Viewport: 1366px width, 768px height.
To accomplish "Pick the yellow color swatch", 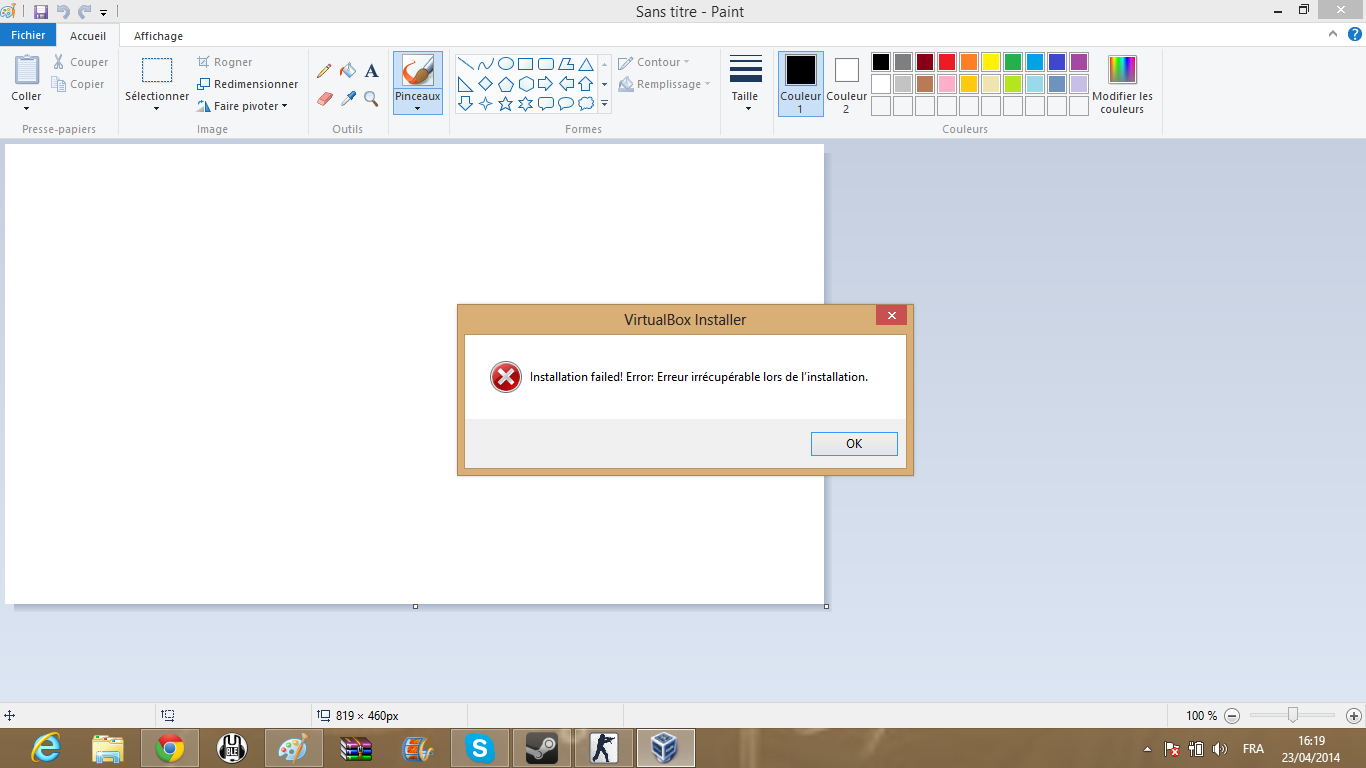I will [x=991, y=62].
